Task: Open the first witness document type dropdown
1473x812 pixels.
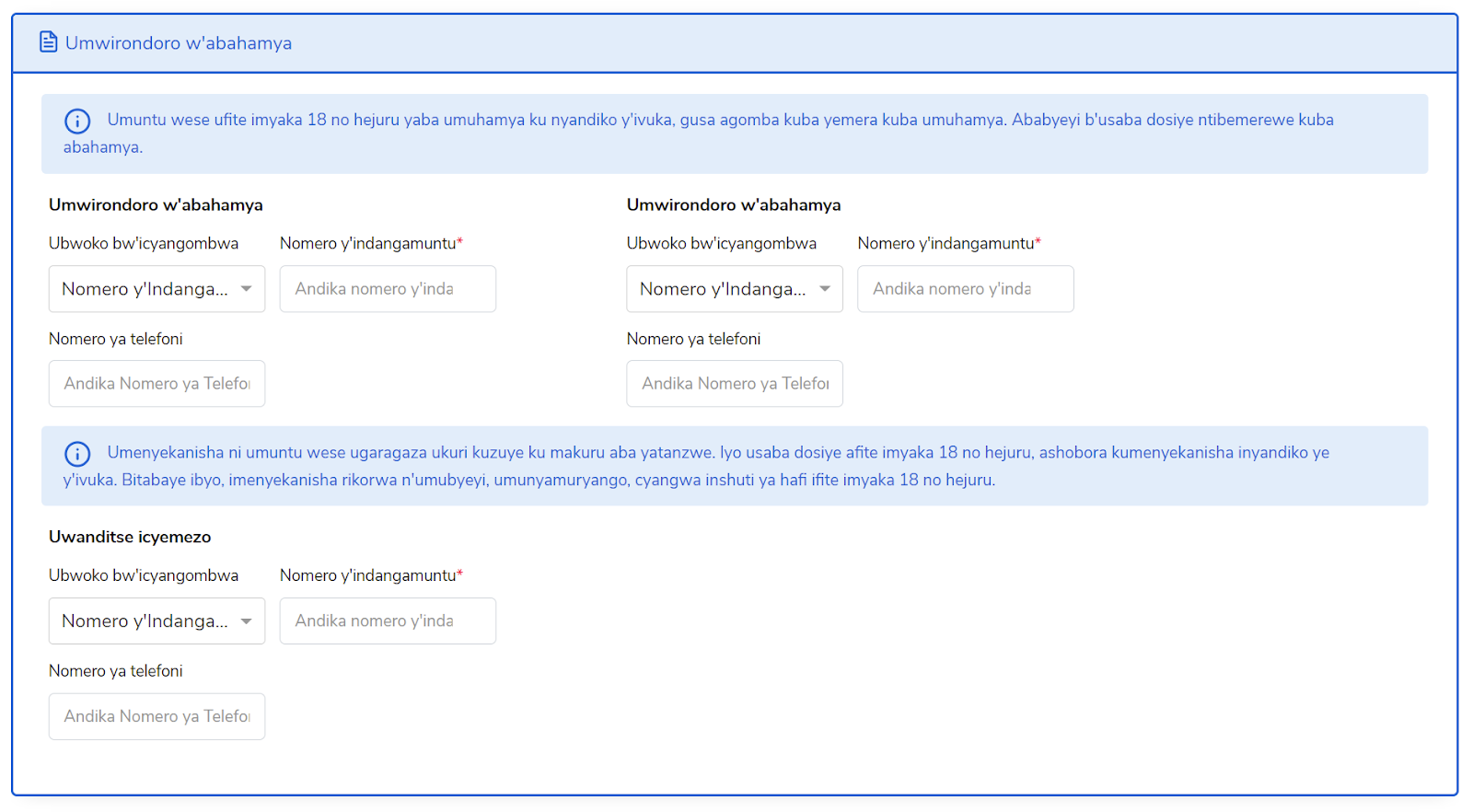Action: pos(157,289)
